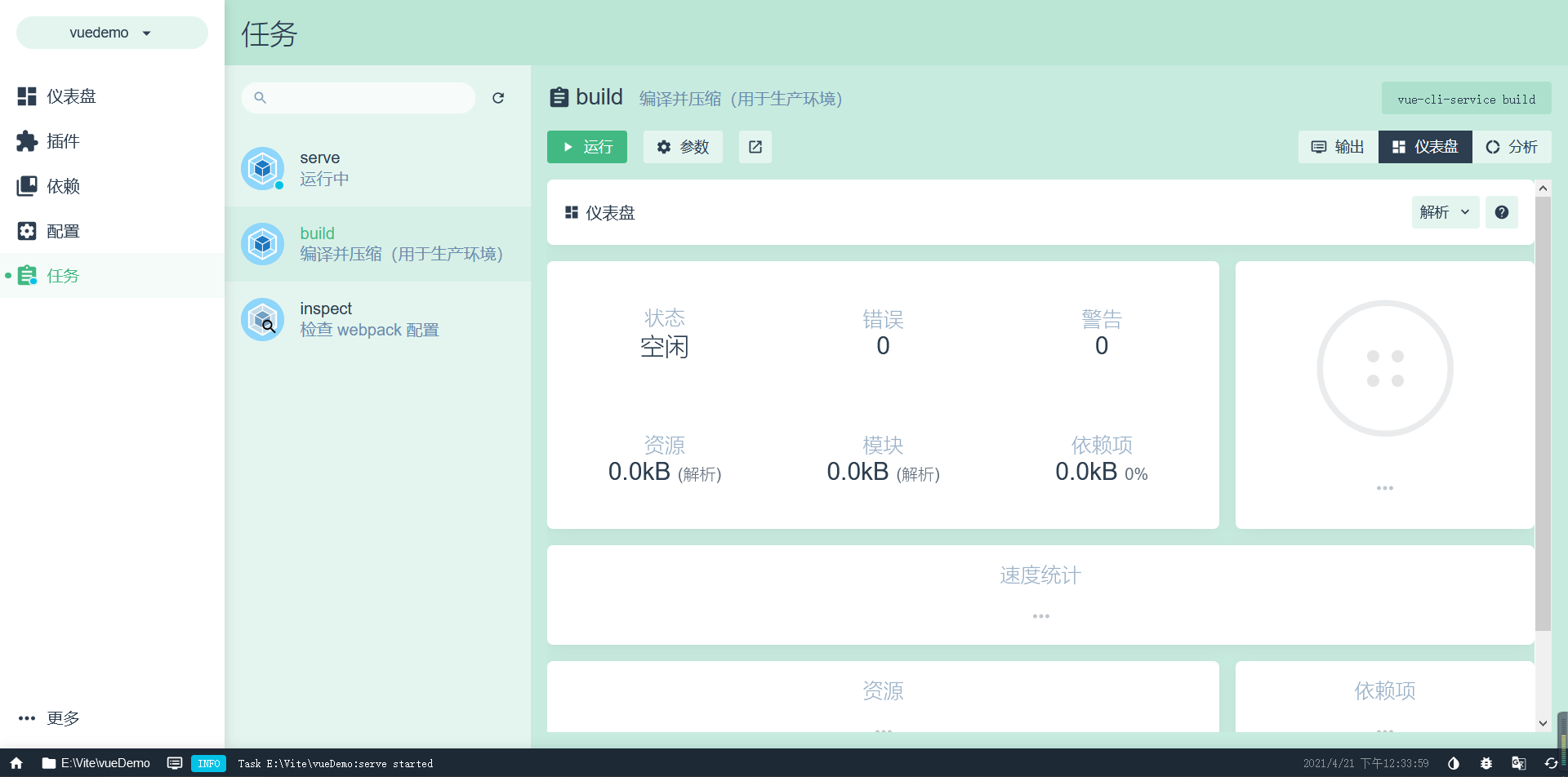Select the serve task

point(377,168)
